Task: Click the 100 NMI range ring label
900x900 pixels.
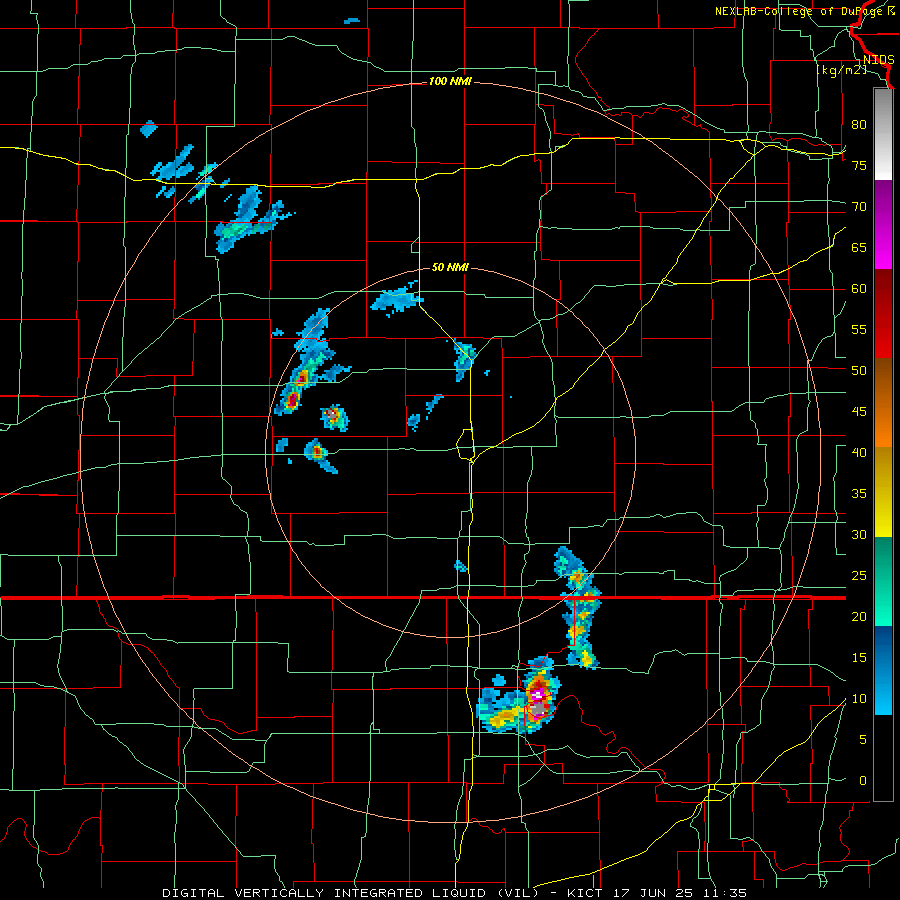Action: 450,82
